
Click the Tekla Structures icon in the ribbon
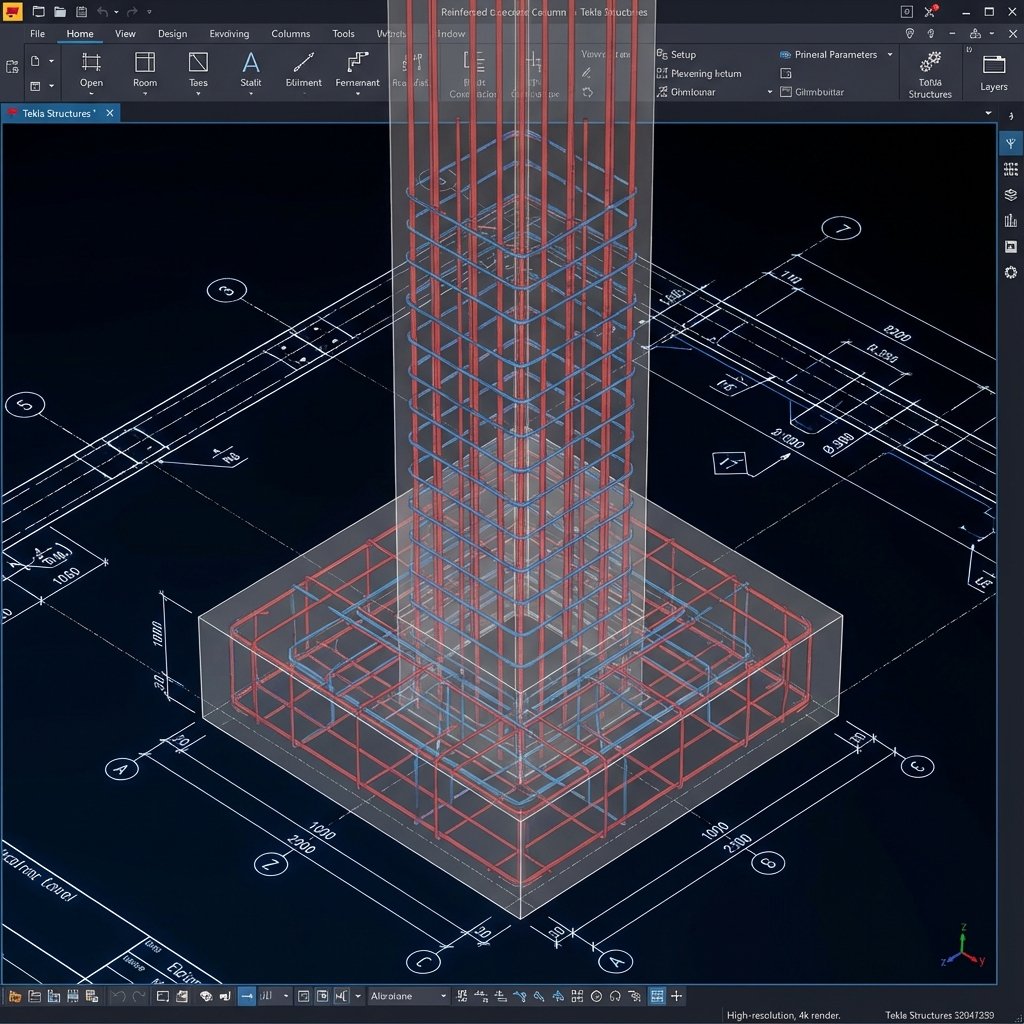pyautogui.click(x=929, y=70)
